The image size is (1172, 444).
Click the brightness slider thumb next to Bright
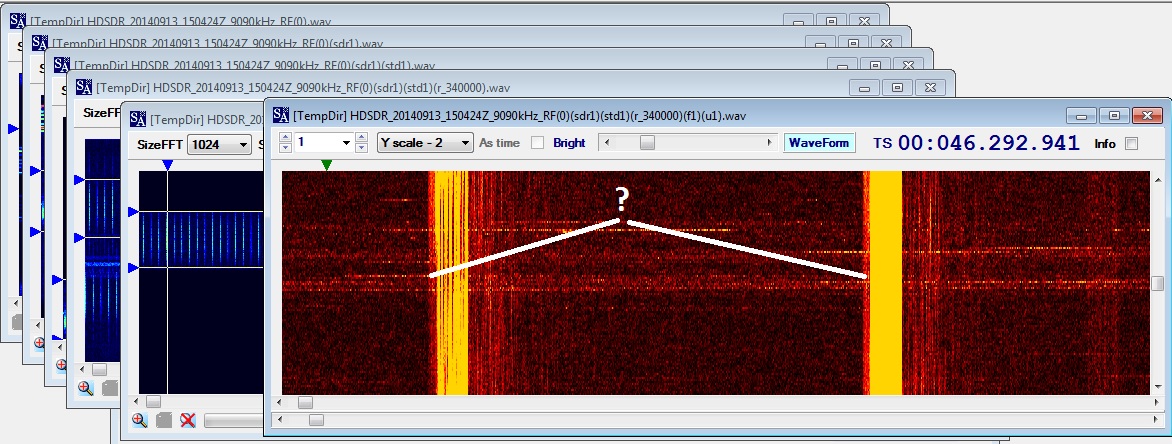pyautogui.click(x=647, y=143)
